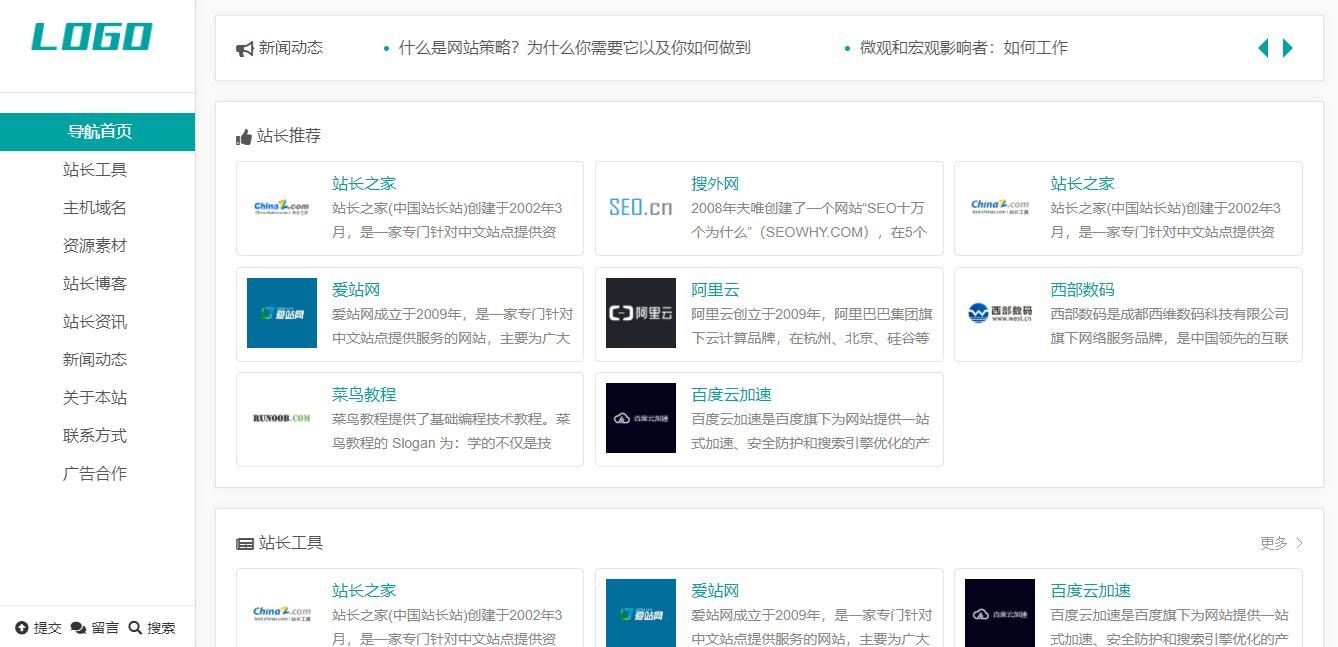The image size is (1338, 647).
Task: Go to 主机域名 in the sidebar
Action: [x=97, y=208]
